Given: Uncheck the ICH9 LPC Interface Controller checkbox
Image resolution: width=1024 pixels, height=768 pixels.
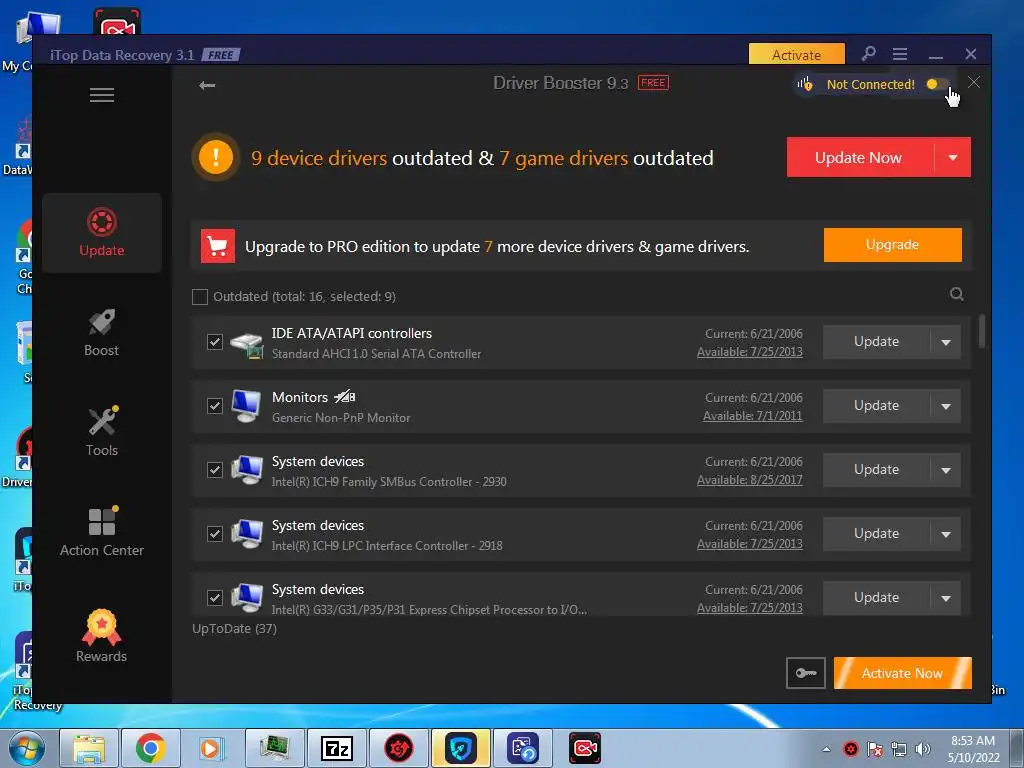Looking at the screenshot, I should pyautogui.click(x=215, y=534).
